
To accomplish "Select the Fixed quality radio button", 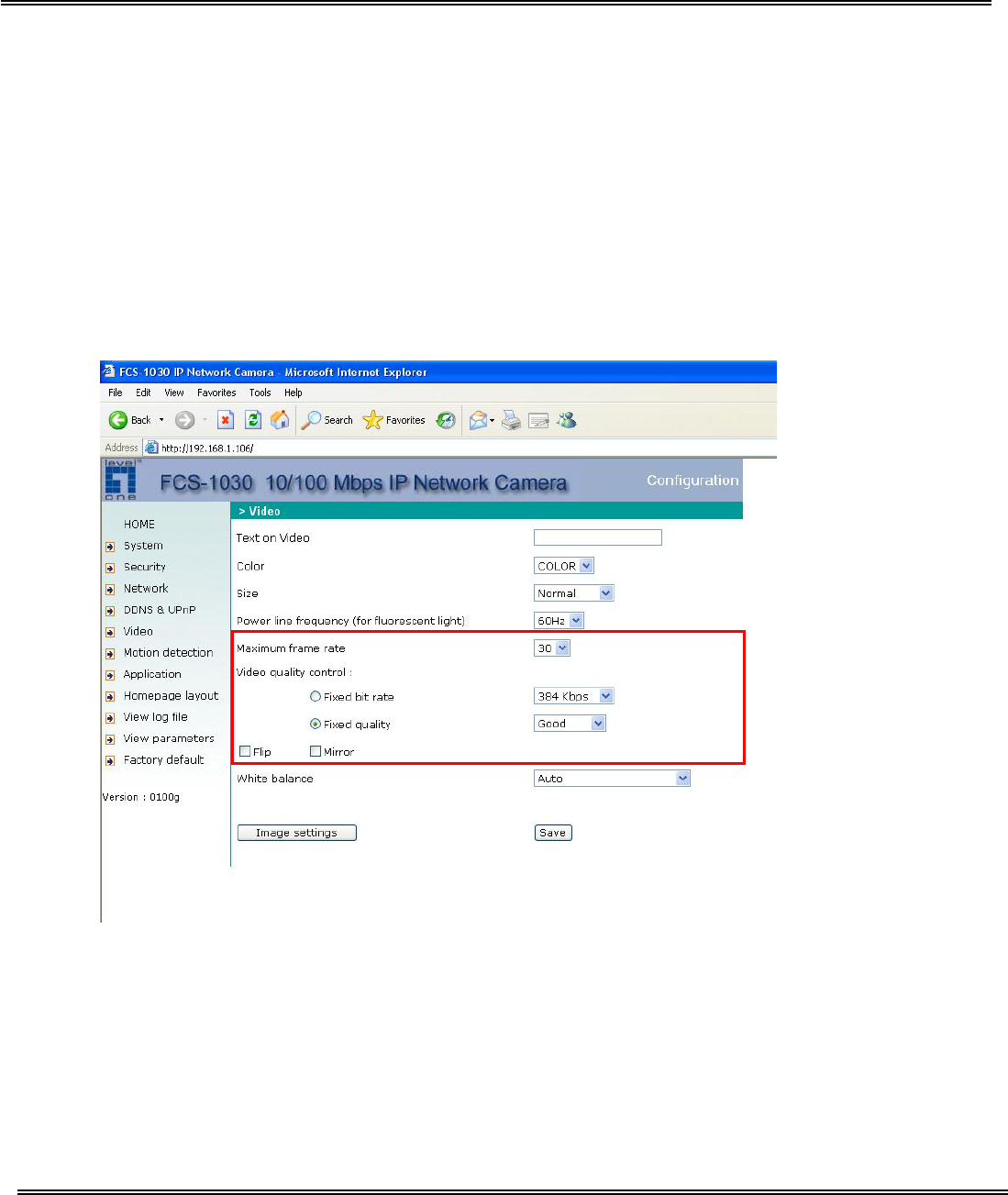I will [316, 724].
